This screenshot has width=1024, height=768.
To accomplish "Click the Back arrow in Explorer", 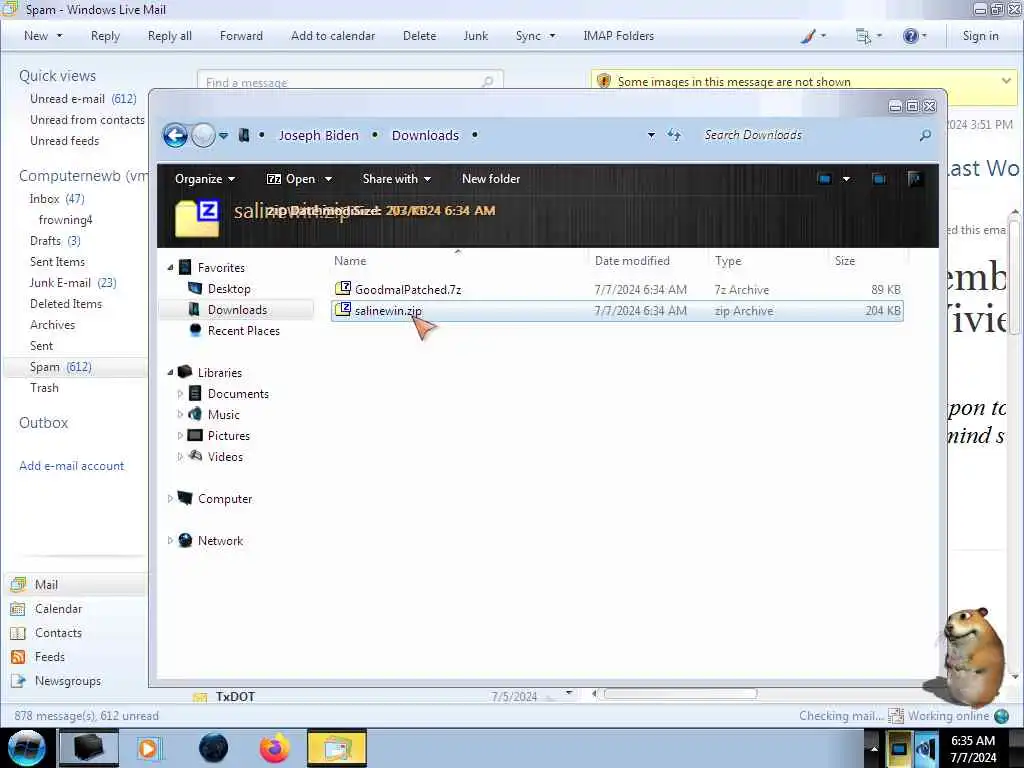I will pyautogui.click(x=175, y=135).
